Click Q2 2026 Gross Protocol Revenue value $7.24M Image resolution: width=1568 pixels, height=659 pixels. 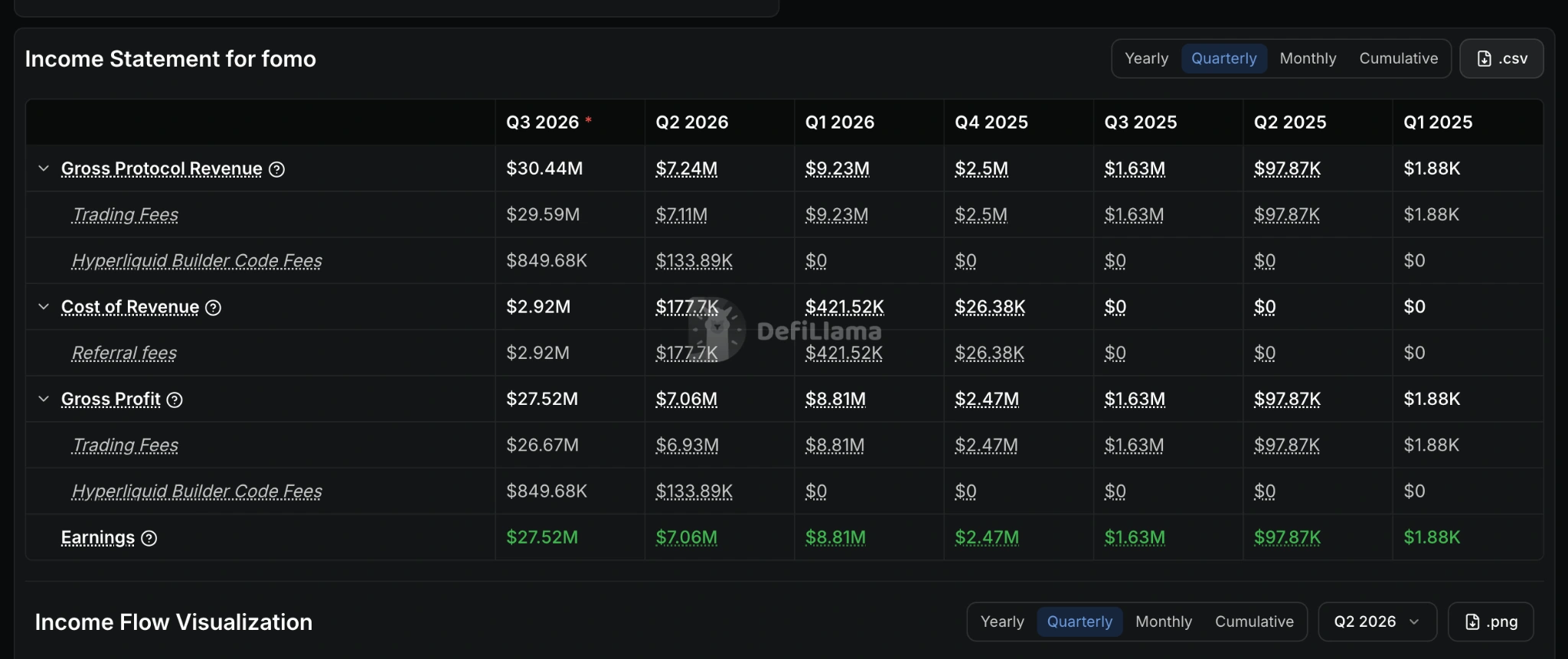(x=686, y=168)
